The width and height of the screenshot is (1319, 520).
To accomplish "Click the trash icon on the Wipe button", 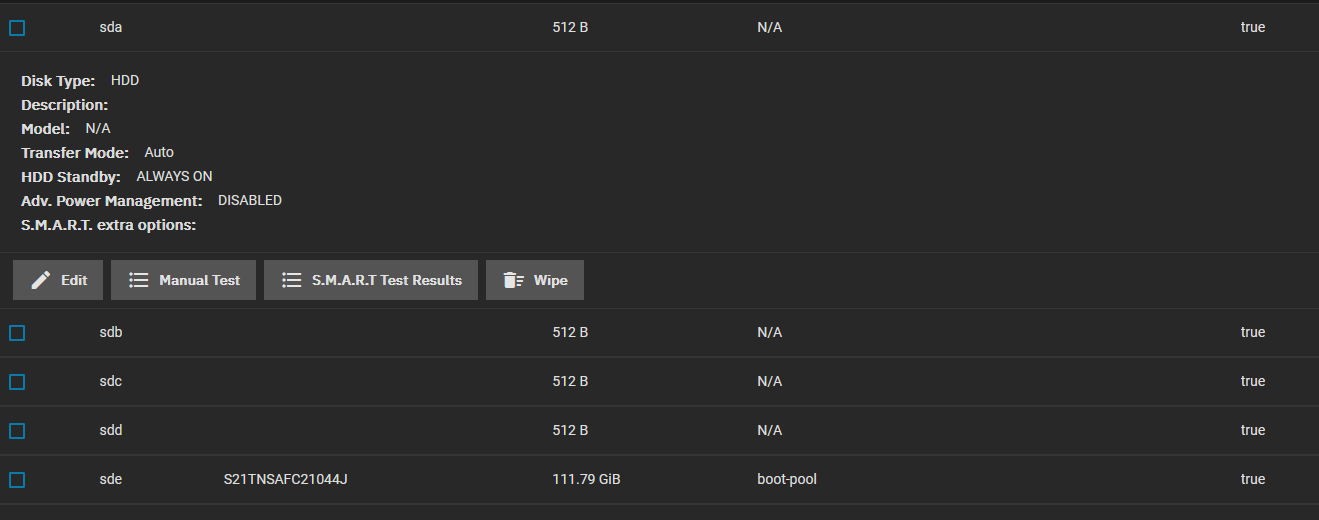I will coord(513,280).
